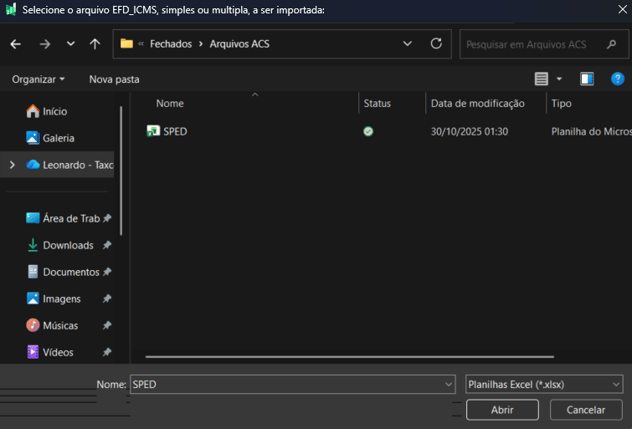632x429 pixels.
Task: Sort by the Status column header
Action: click(377, 104)
